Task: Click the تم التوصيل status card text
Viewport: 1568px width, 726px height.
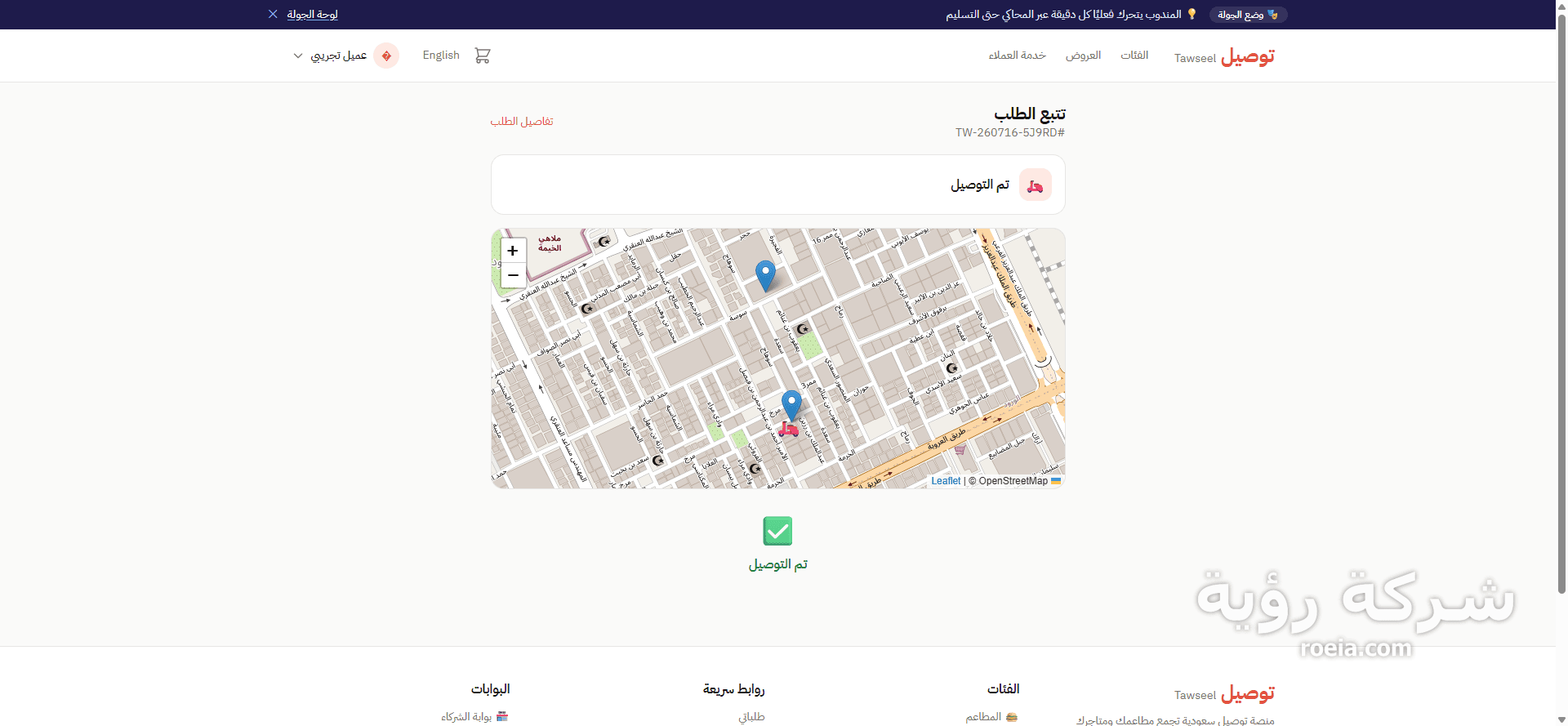Action: [980, 185]
